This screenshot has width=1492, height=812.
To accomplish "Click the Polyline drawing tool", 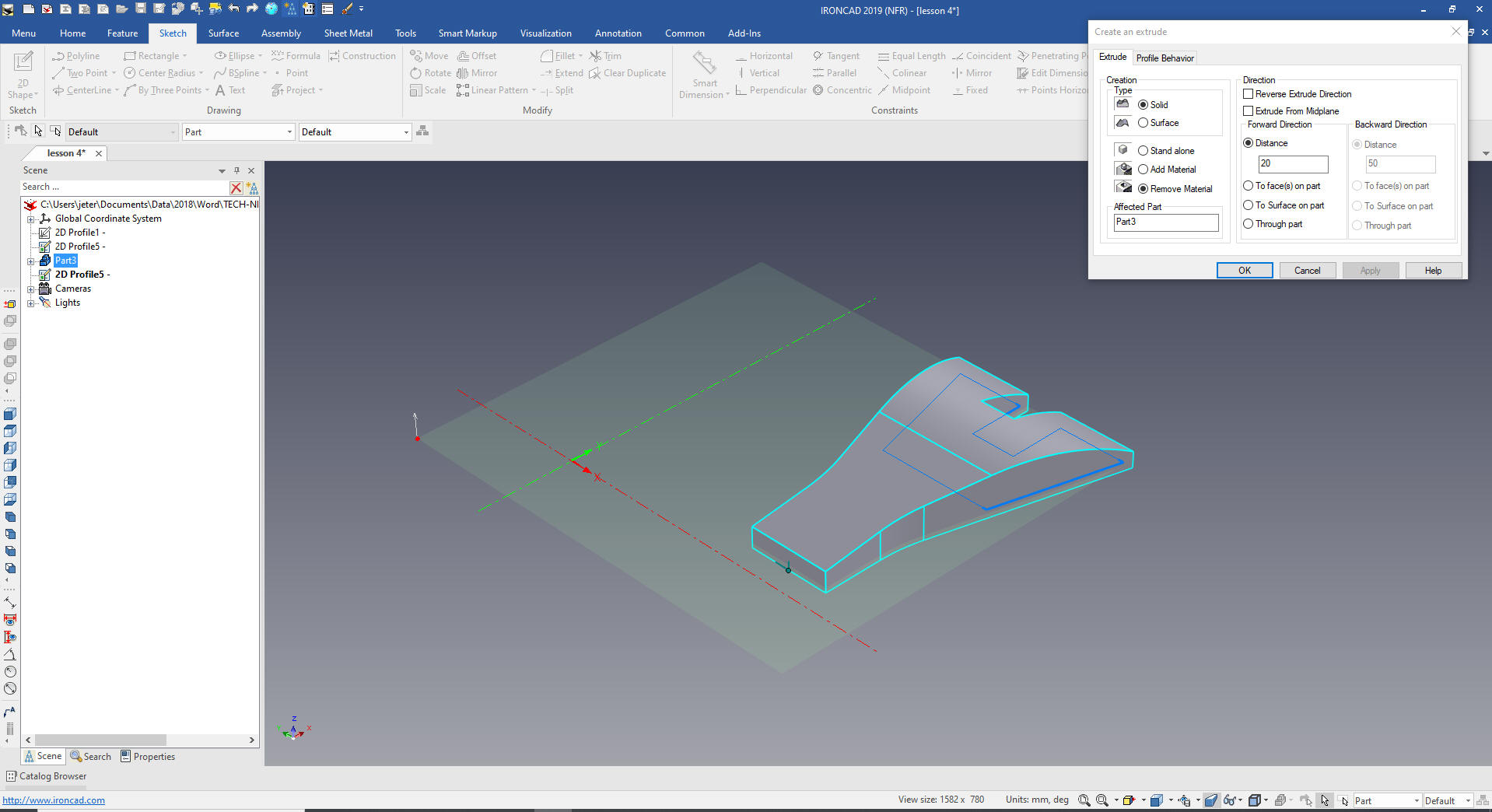I will coord(76,56).
